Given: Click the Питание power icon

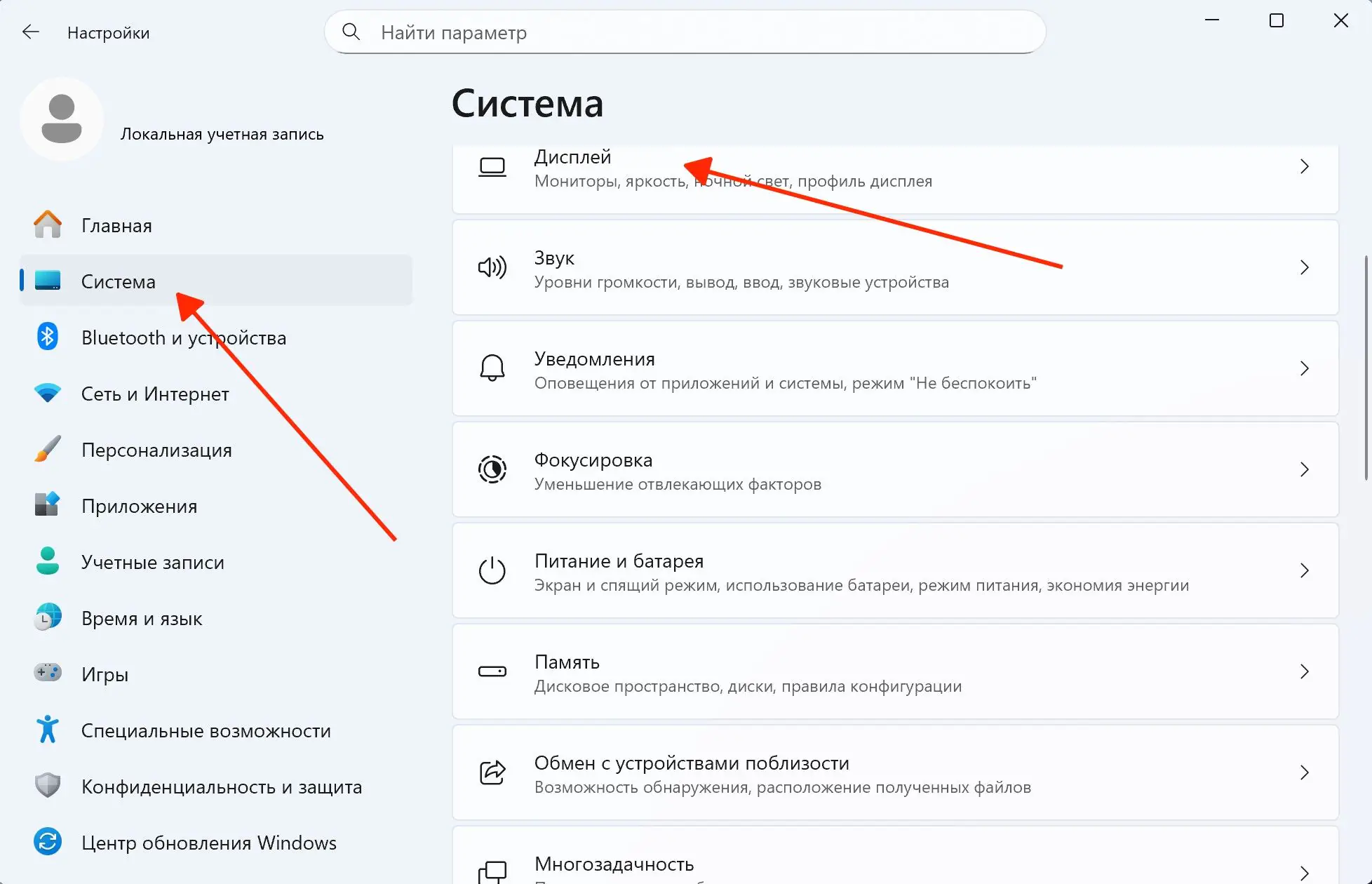Looking at the screenshot, I should tap(492, 570).
